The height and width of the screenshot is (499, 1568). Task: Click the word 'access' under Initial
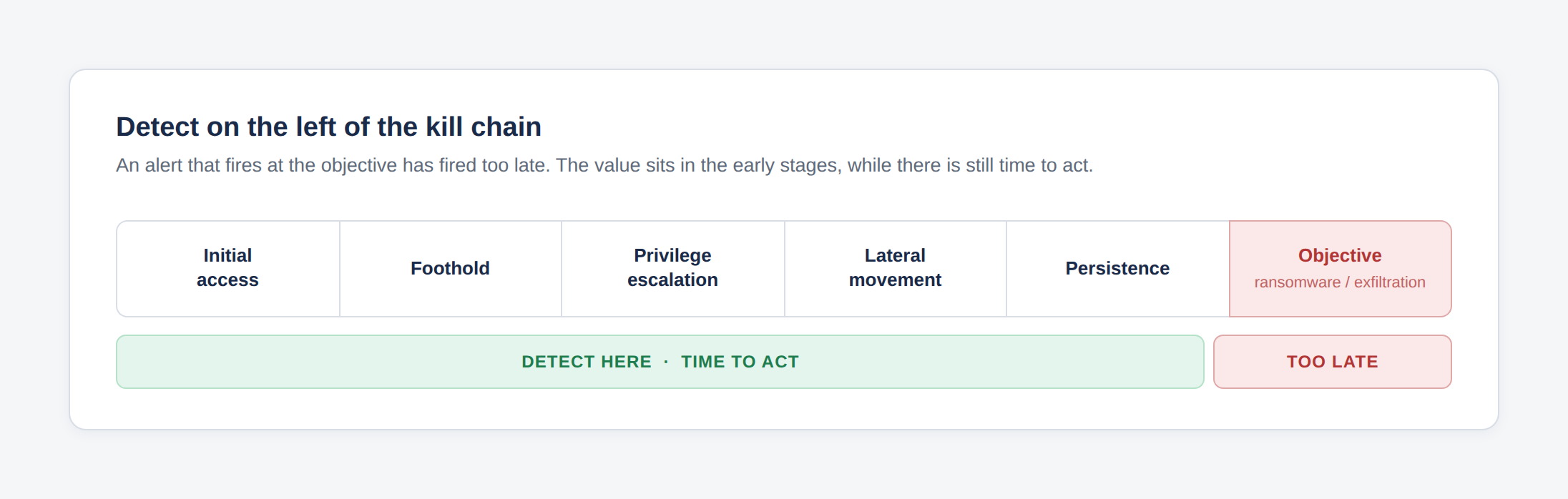227,280
